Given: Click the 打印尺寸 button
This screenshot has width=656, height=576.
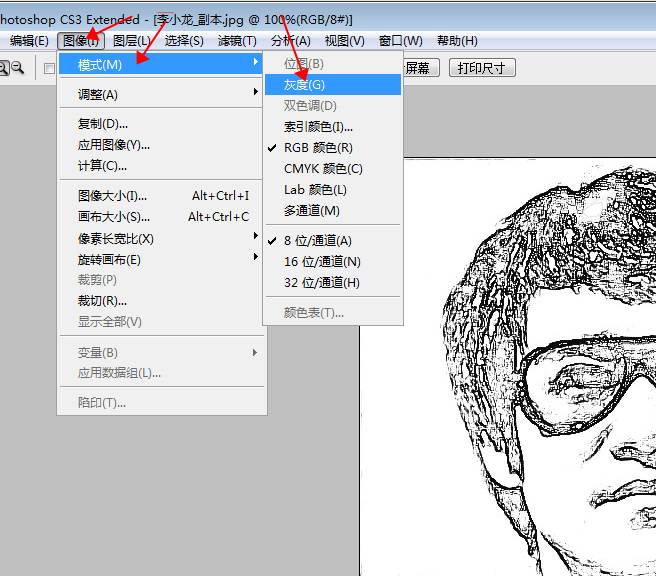Looking at the screenshot, I should tap(482, 68).
